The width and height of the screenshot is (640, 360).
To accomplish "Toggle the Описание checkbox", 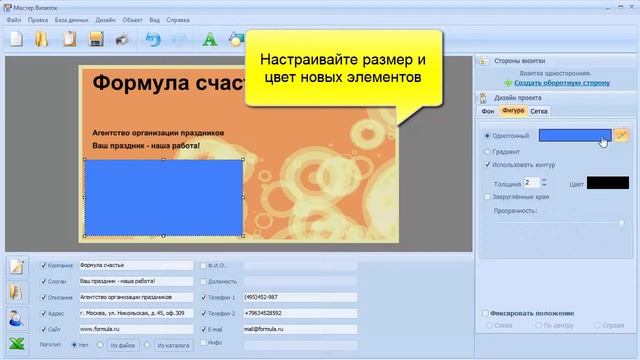I will tap(43, 297).
